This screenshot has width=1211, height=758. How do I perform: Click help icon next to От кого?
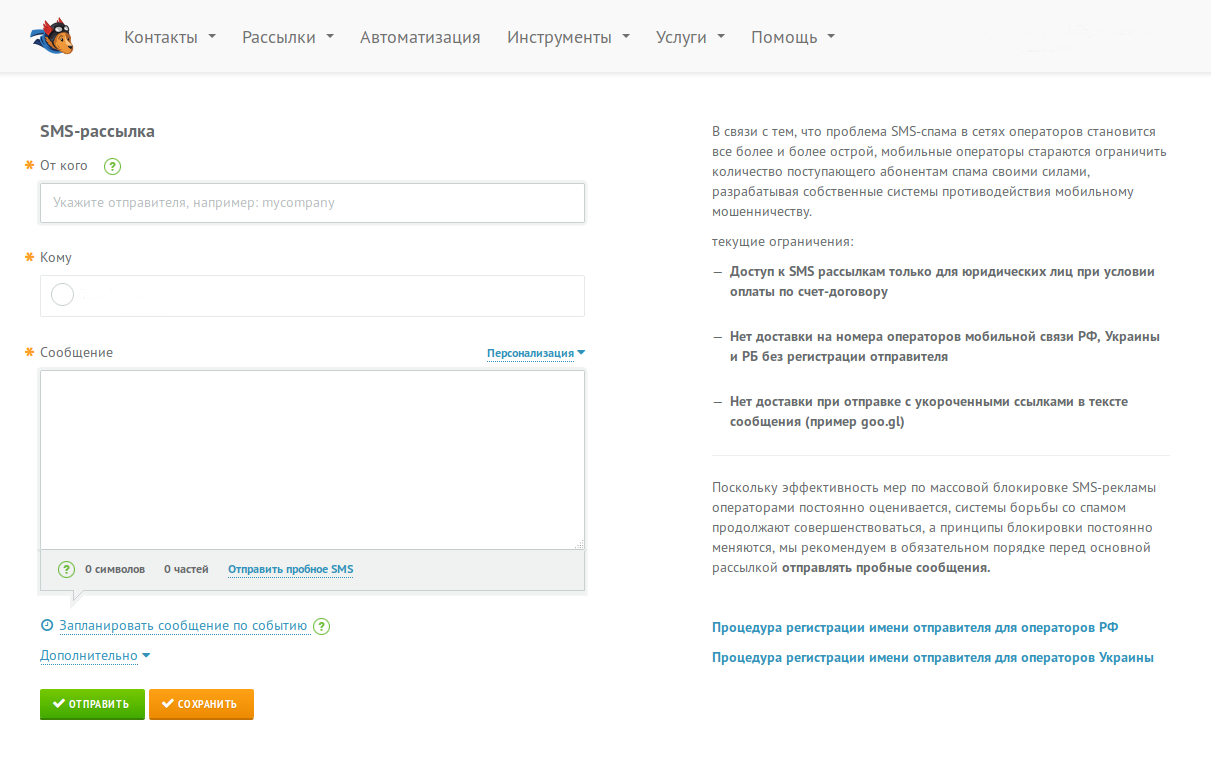[112, 167]
